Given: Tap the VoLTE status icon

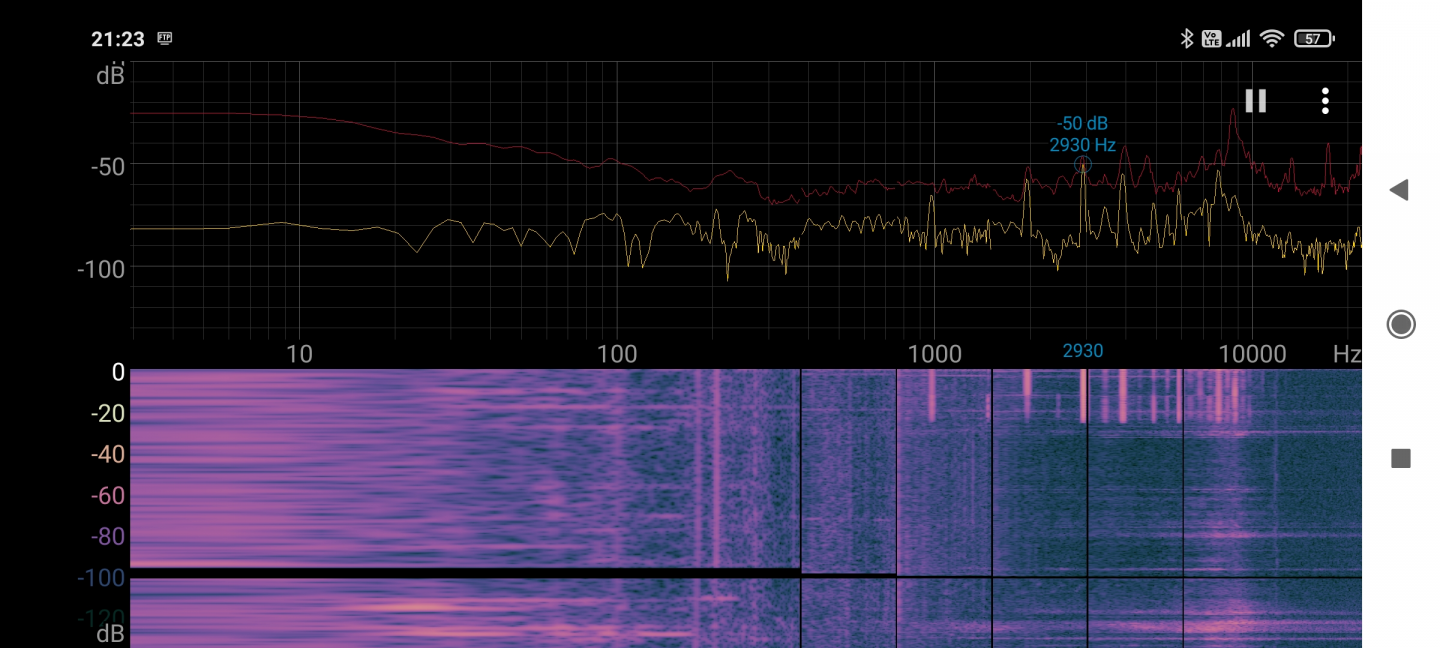Looking at the screenshot, I should pyautogui.click(x=1211, y=39).
